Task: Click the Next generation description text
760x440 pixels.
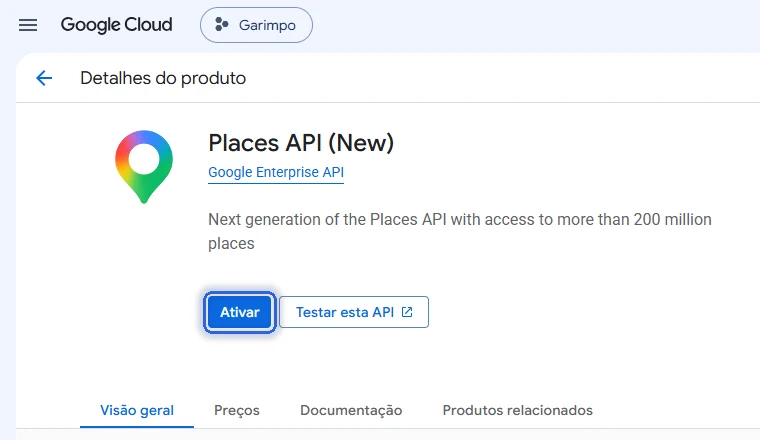Action: [x=459, y=231]
